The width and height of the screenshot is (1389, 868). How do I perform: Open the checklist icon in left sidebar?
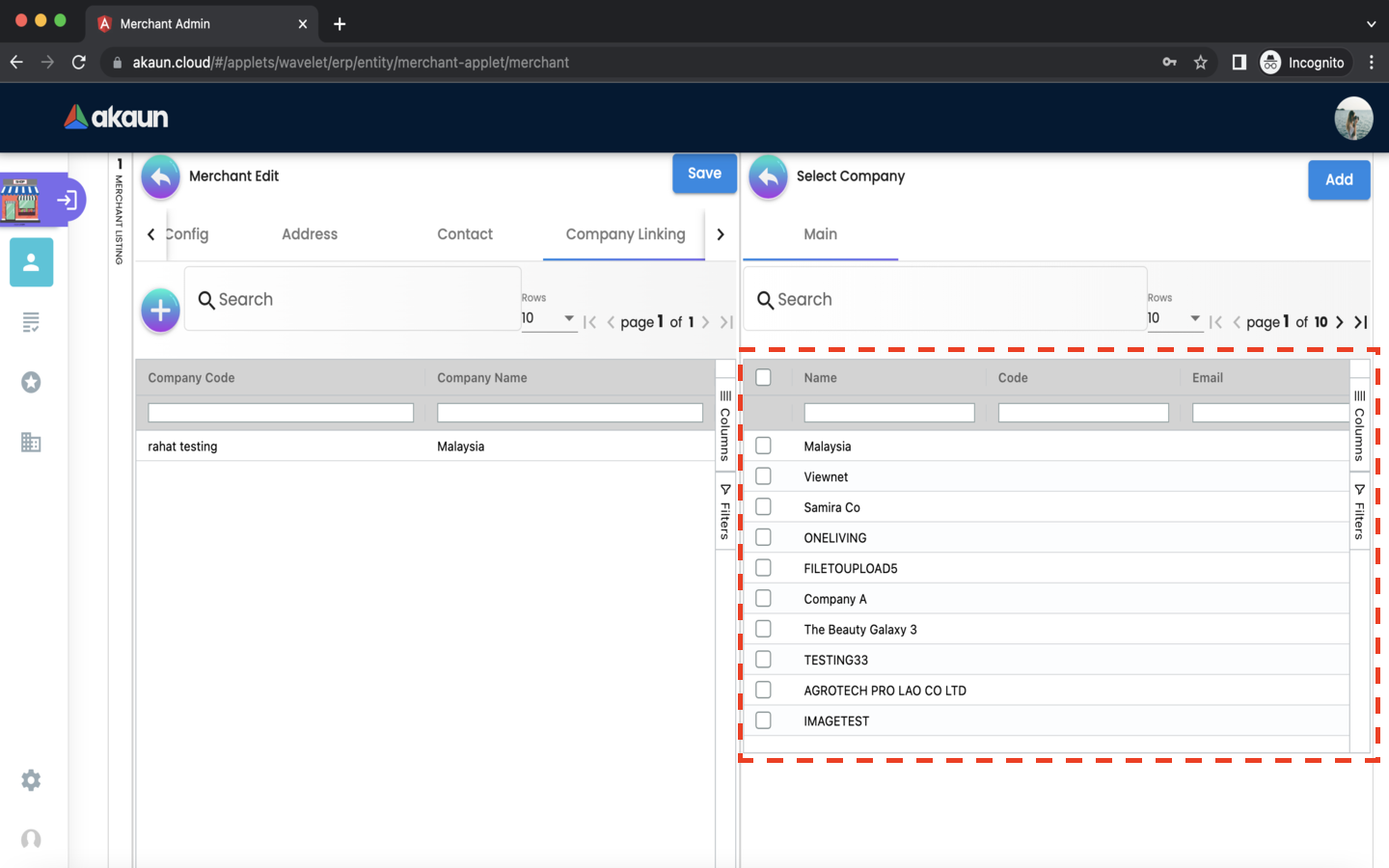click(31, 322)
